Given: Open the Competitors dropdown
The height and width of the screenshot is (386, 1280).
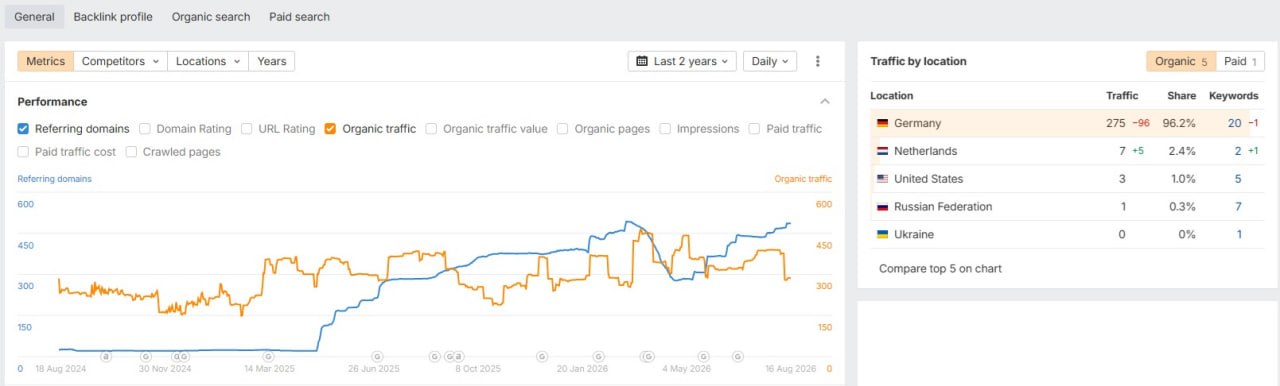Looking at the screenshot, I should click(x=120, y=61).
